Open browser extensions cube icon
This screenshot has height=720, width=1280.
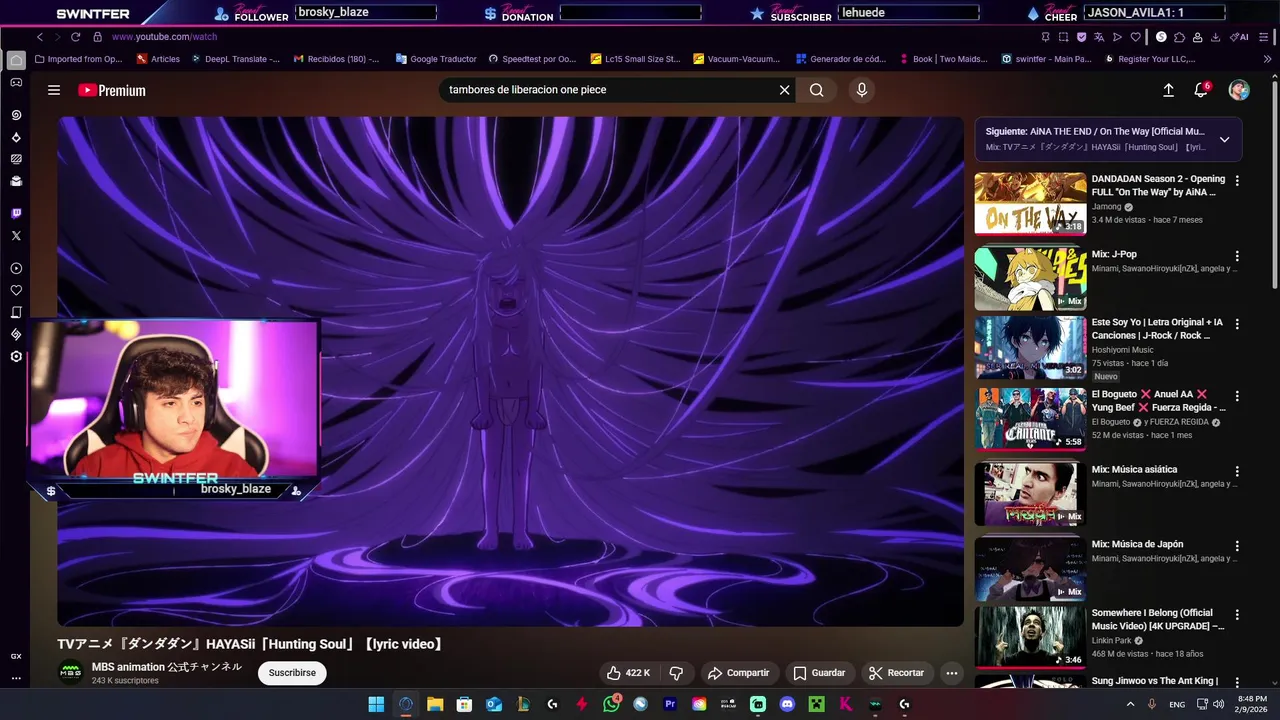tap(1180, 37)
